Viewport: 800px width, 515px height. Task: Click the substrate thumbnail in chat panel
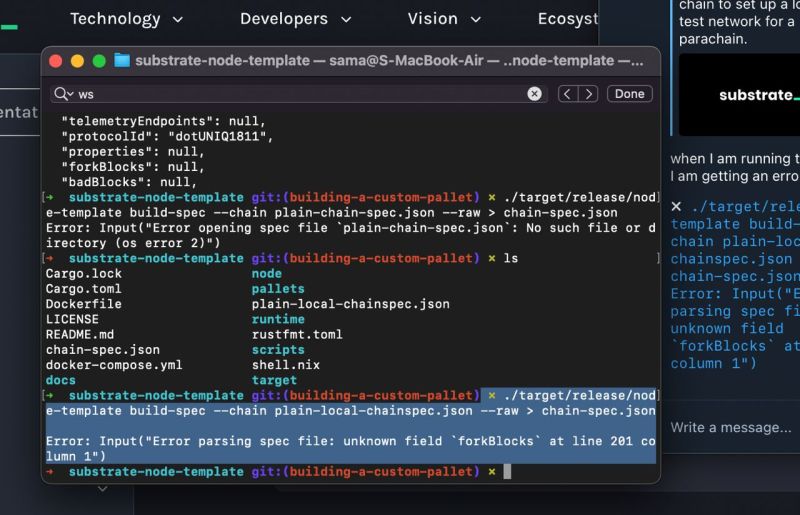click(x=739, y=95)
